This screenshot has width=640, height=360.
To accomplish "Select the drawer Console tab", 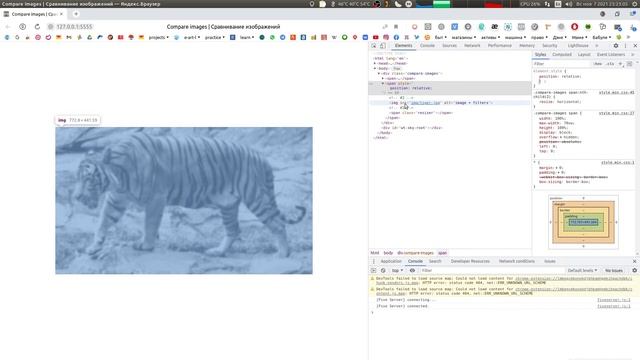I will (416, 261).
